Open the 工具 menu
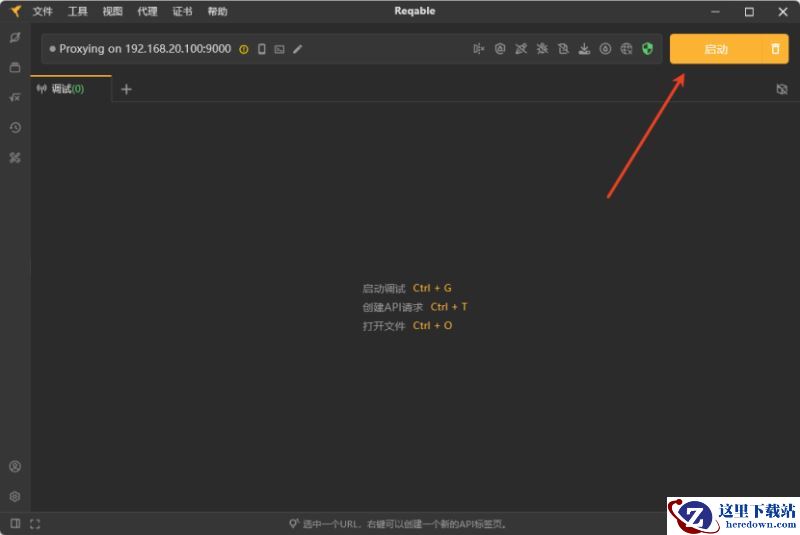The image size is (800, 535). pos(78,12)
